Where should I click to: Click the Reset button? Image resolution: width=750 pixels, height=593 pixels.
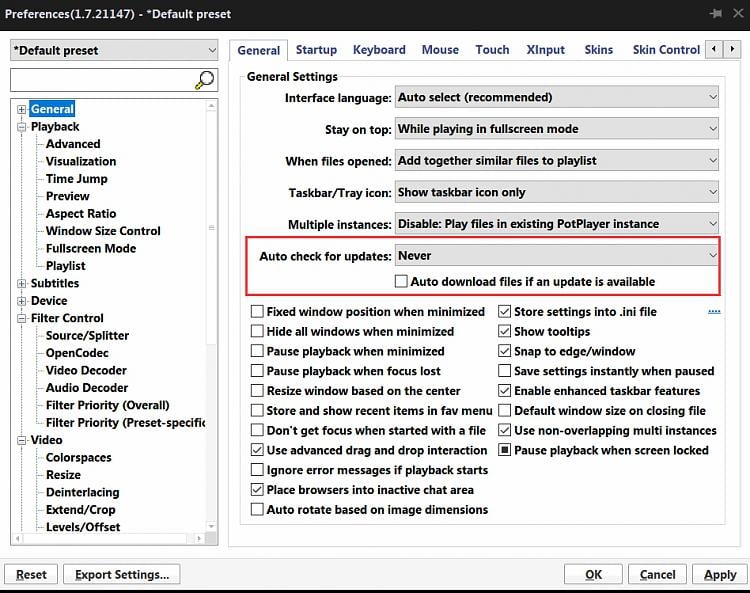click(31, 574)
